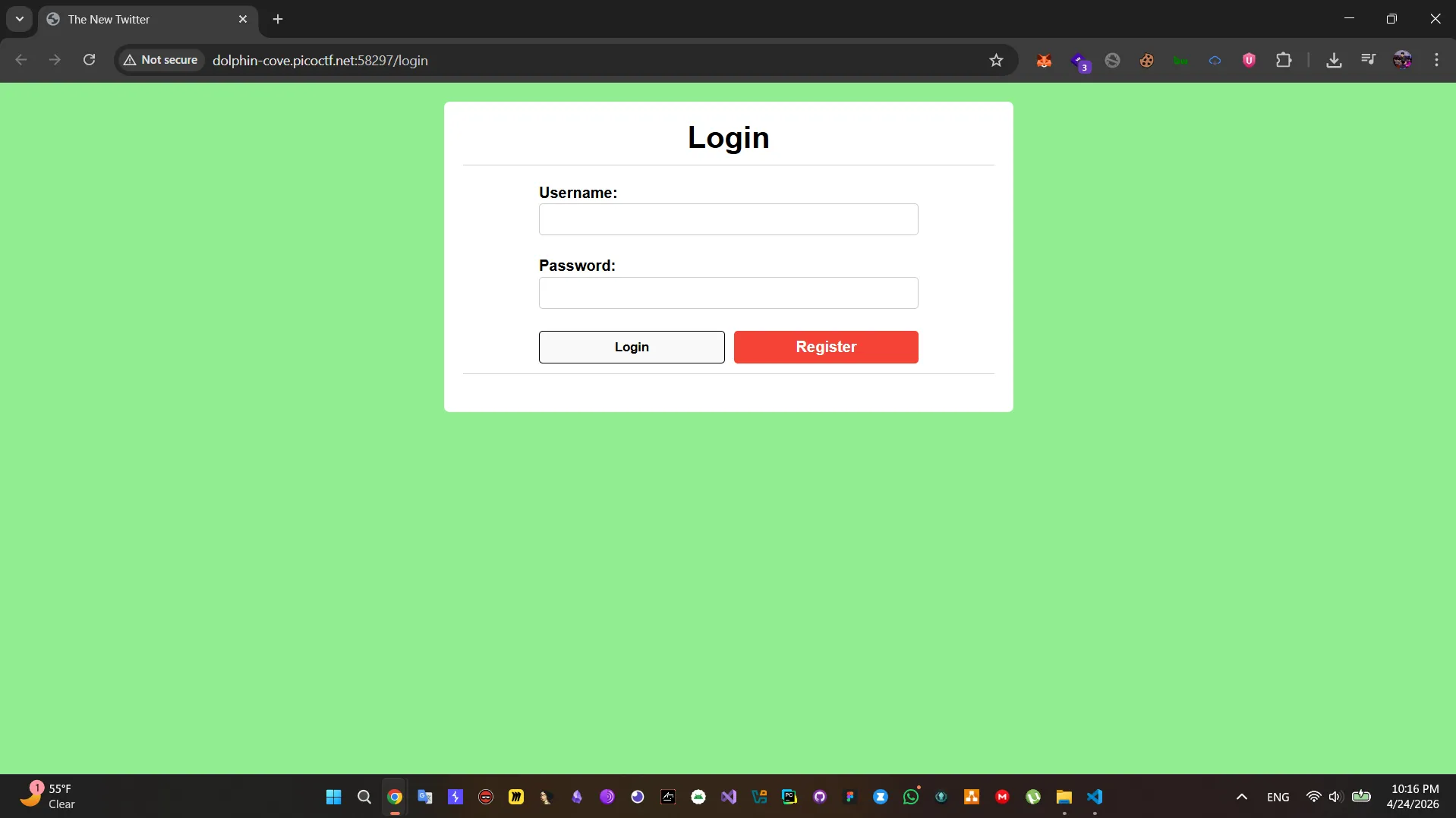Open File Explorer from the taskbar
Screen dimensions: 1456x818
(1064, 797)
